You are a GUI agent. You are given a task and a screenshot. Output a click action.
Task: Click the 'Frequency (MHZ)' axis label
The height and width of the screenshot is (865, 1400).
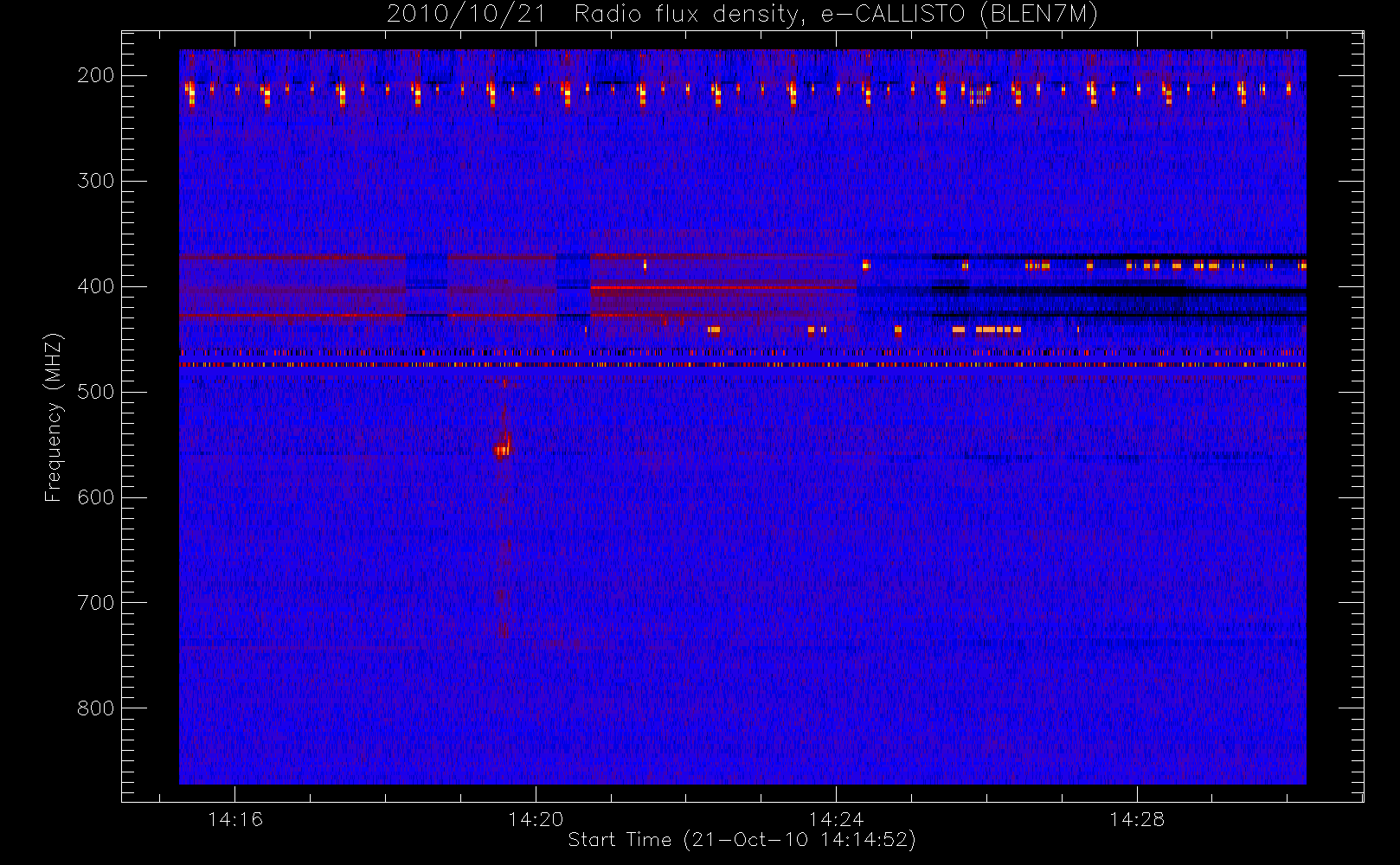[x=54, y=417]
